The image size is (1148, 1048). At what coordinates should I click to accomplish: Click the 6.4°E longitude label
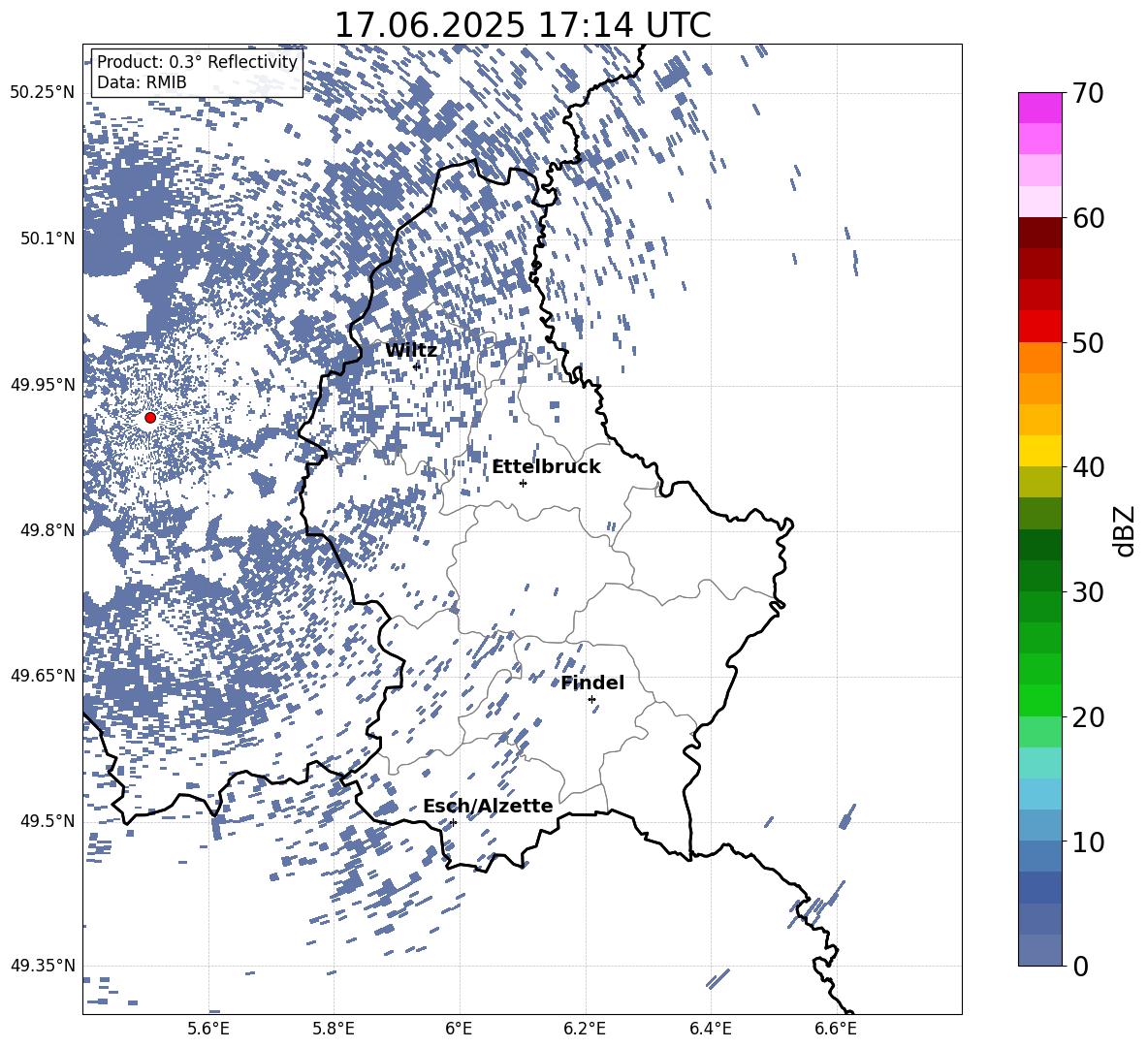point(710,1029)
